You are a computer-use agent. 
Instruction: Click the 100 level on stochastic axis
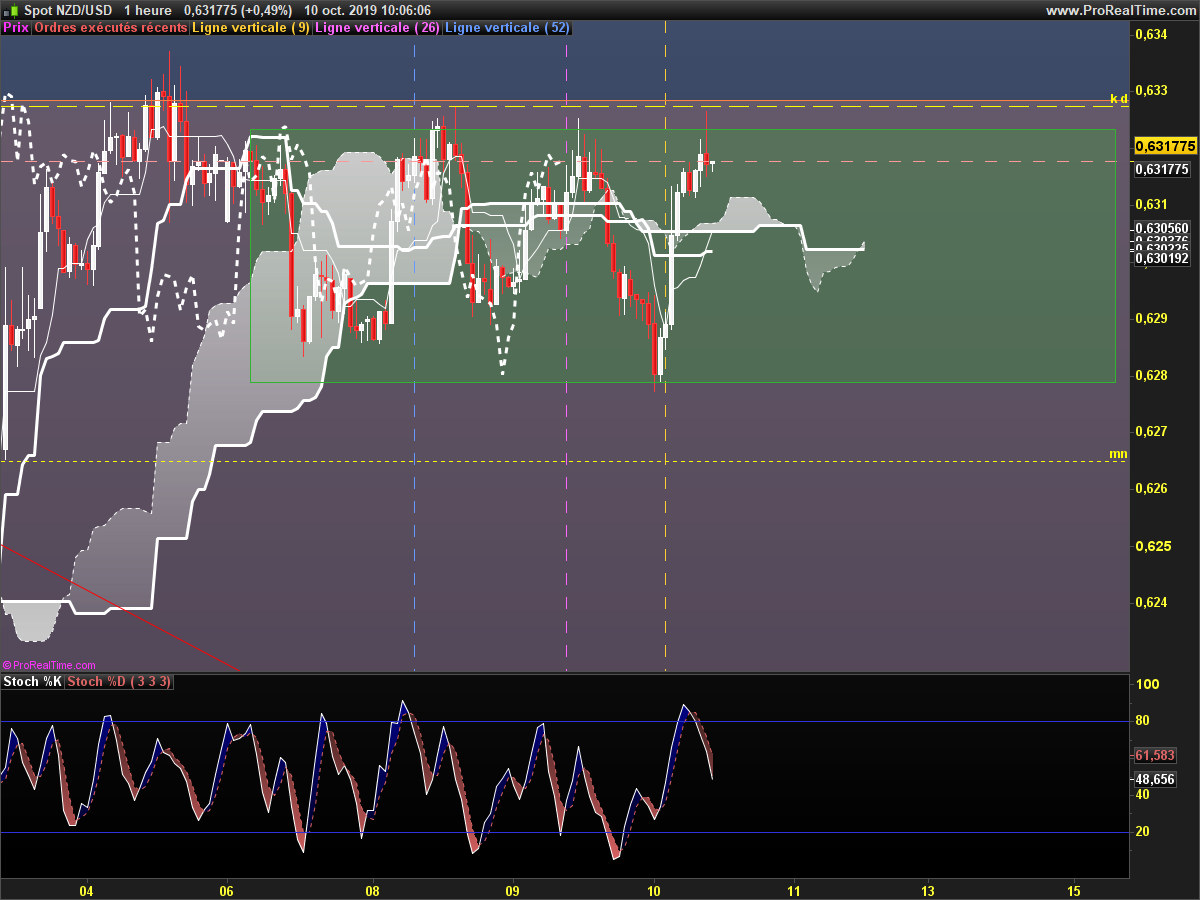(1148, 685)
